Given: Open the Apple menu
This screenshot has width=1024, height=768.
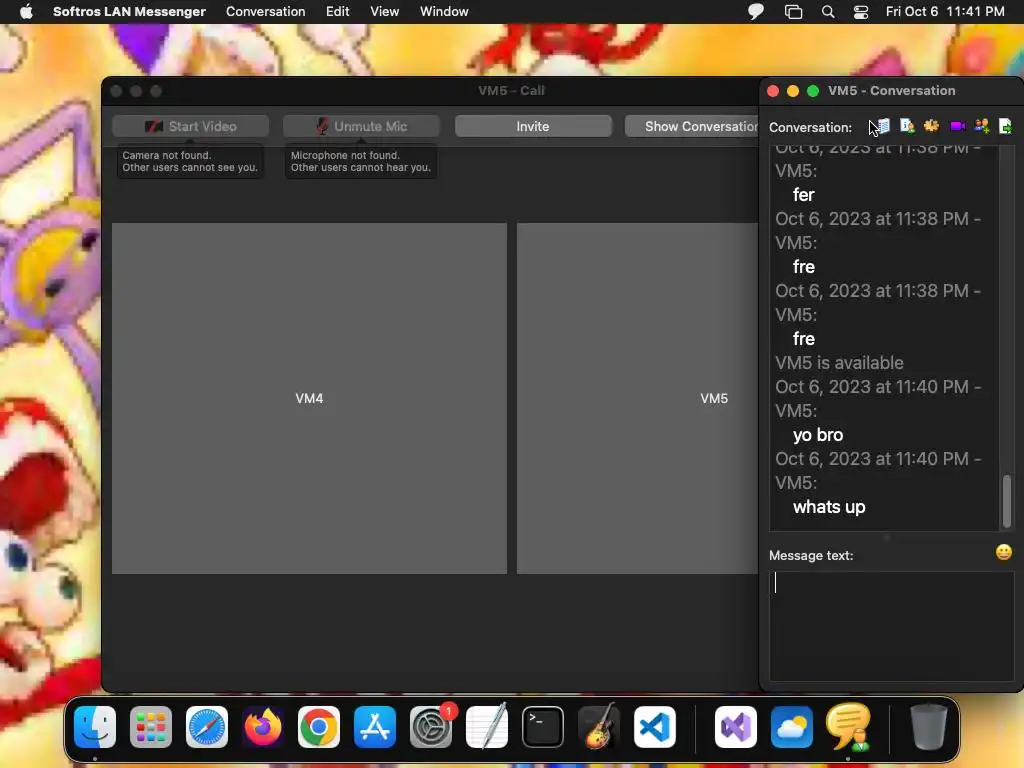Looking at the screenshot, I should [26, 12].
